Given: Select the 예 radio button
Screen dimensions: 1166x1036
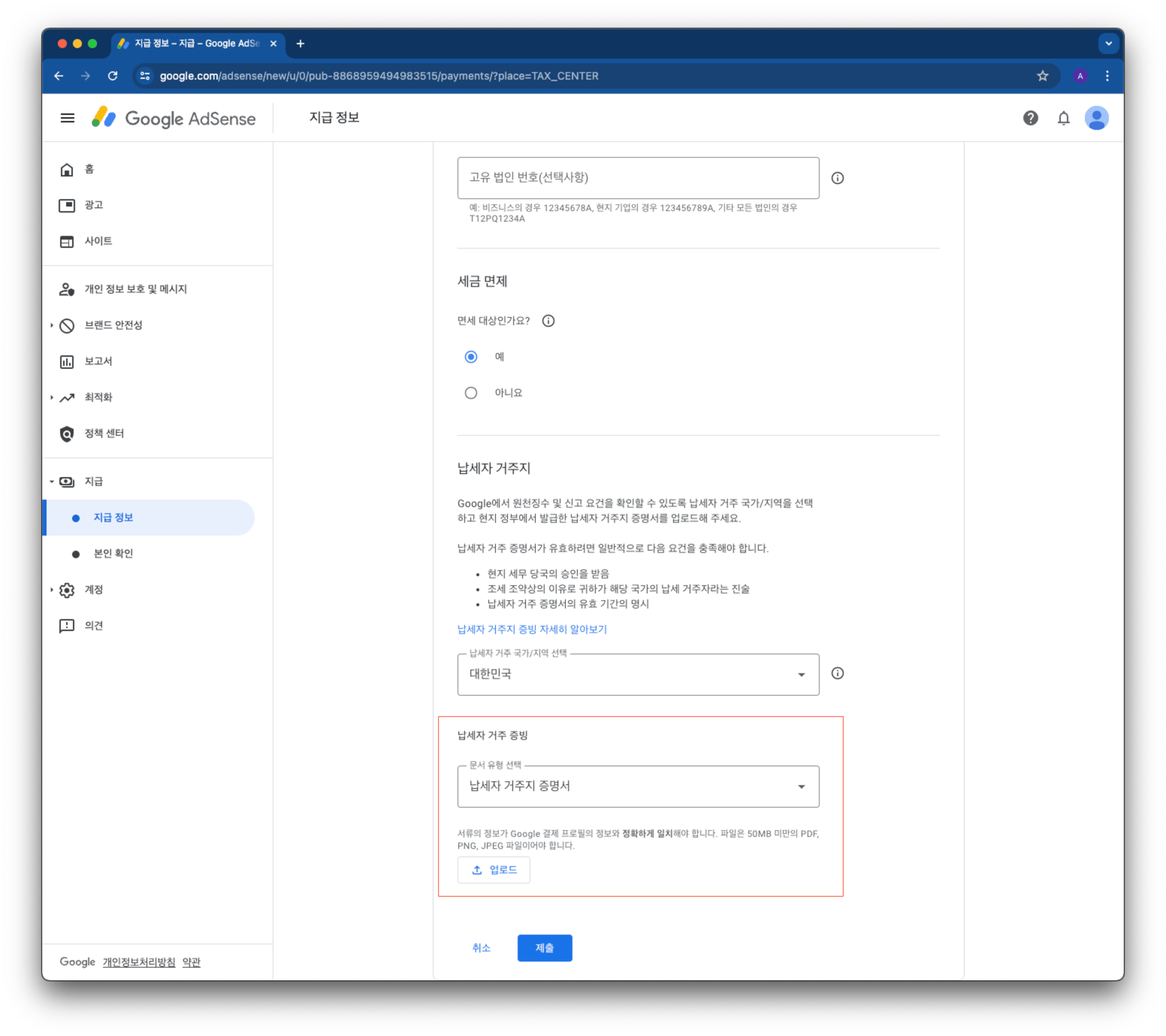Looking at the screenshot, I should tap(470, 357).
